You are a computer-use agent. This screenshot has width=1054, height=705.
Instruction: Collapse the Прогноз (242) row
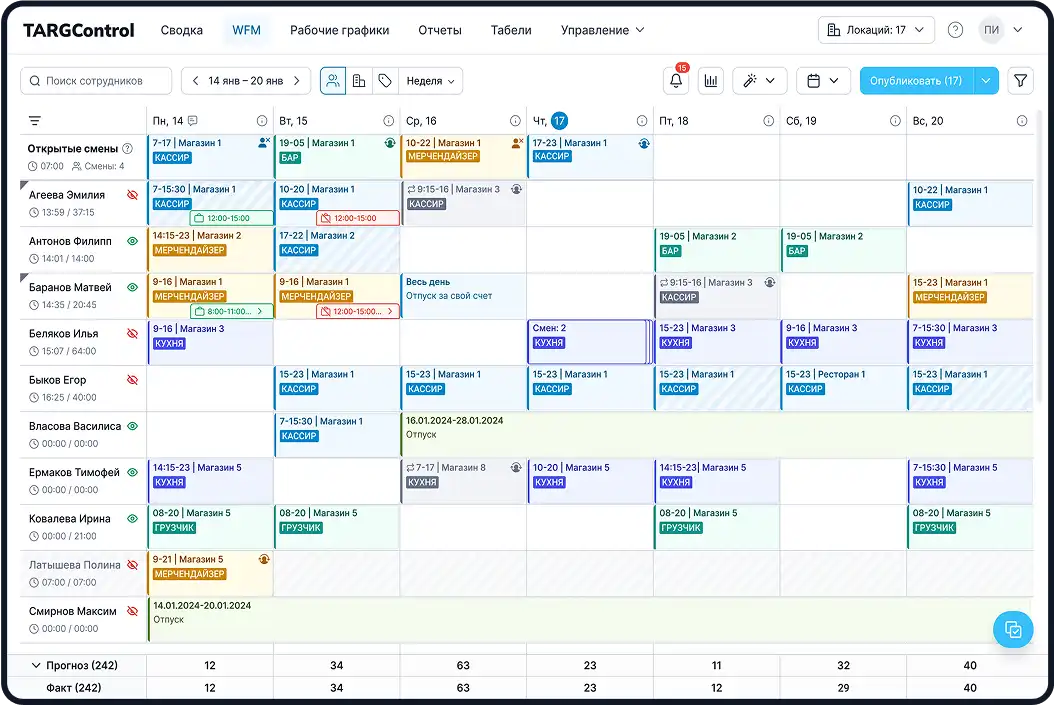tap(36, 665)
